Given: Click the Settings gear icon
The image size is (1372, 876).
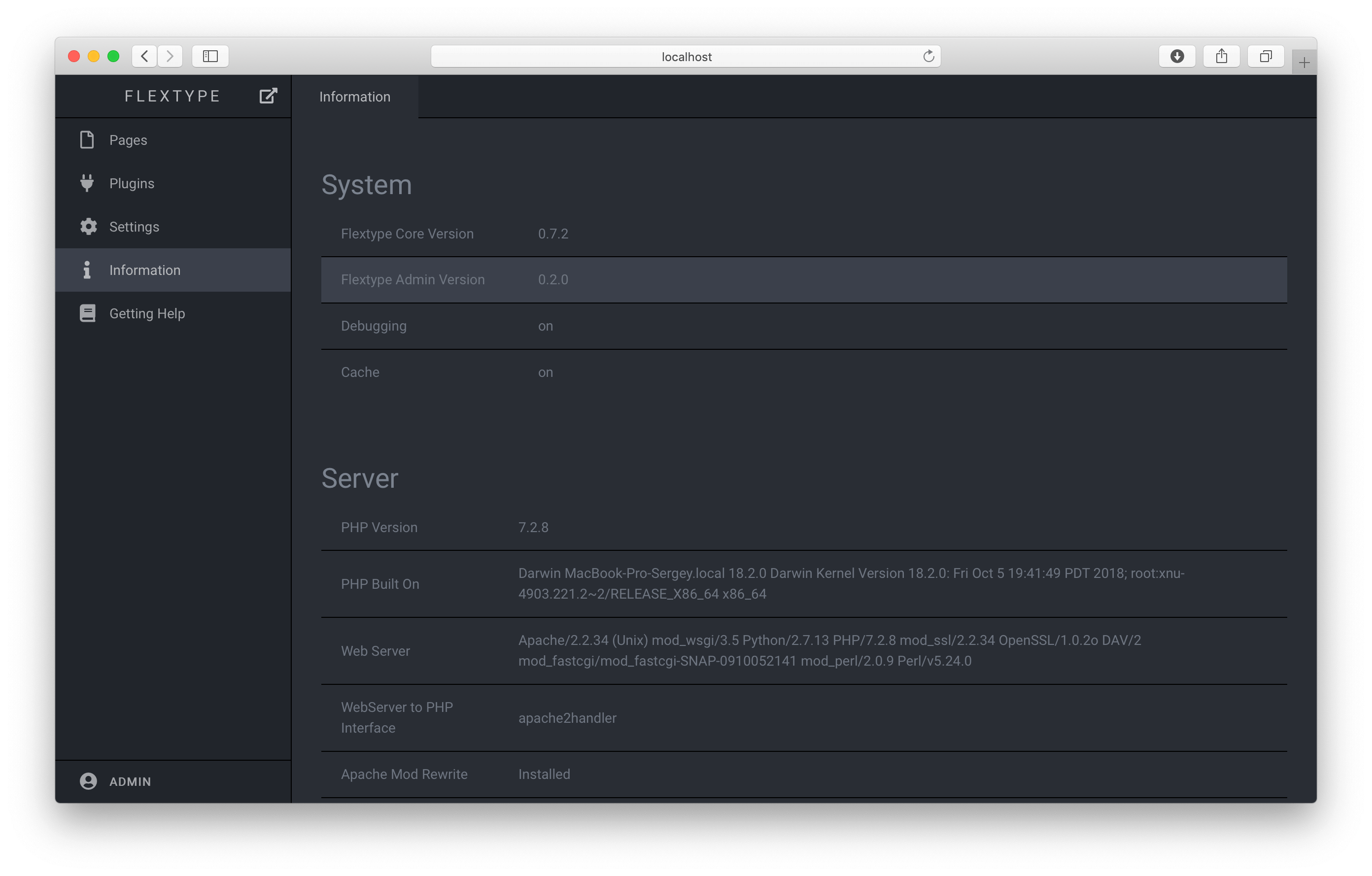Looking at the screenshot, I should tap(88, 226).
